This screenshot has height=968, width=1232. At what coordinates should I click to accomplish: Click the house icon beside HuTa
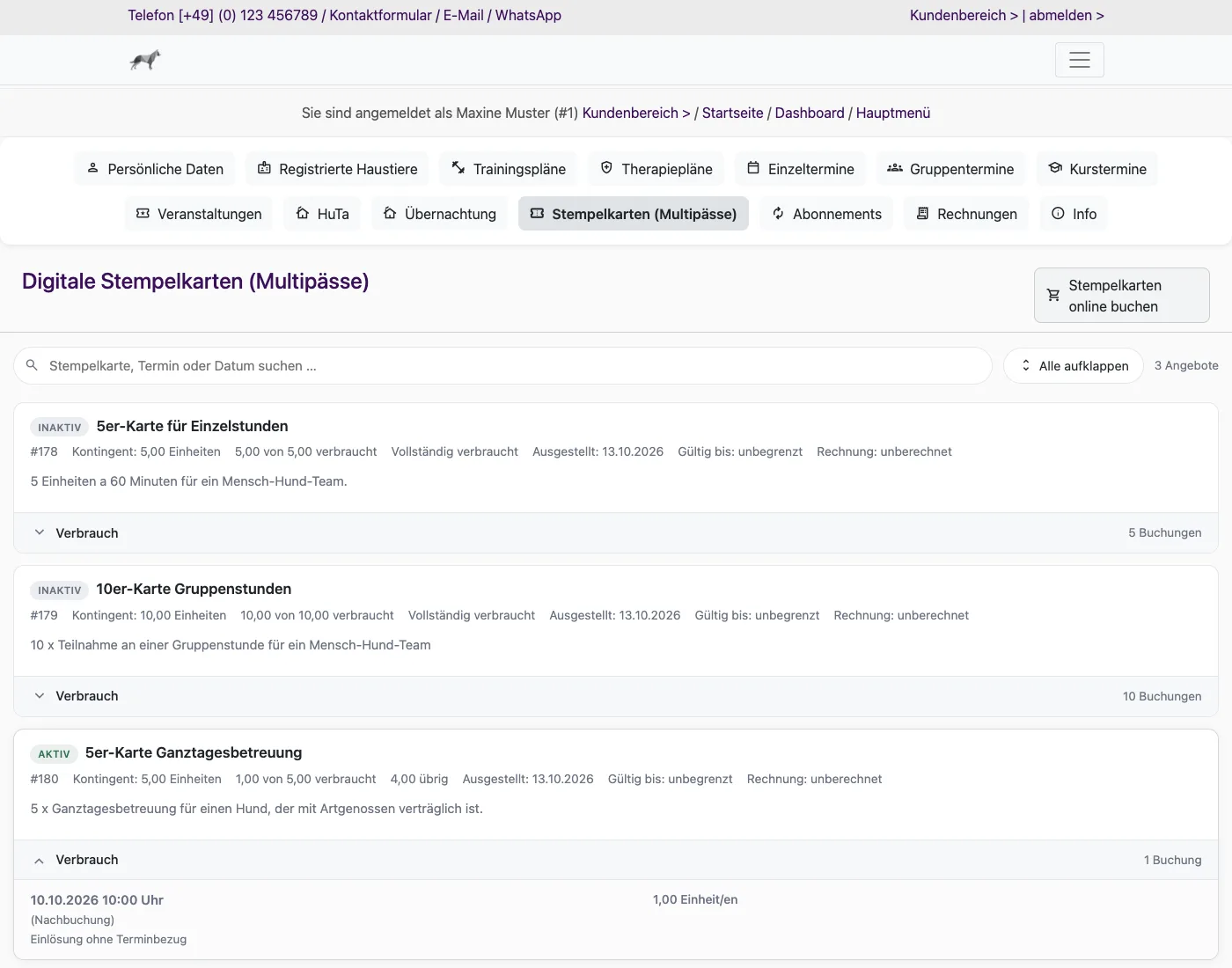coord(303,213)
